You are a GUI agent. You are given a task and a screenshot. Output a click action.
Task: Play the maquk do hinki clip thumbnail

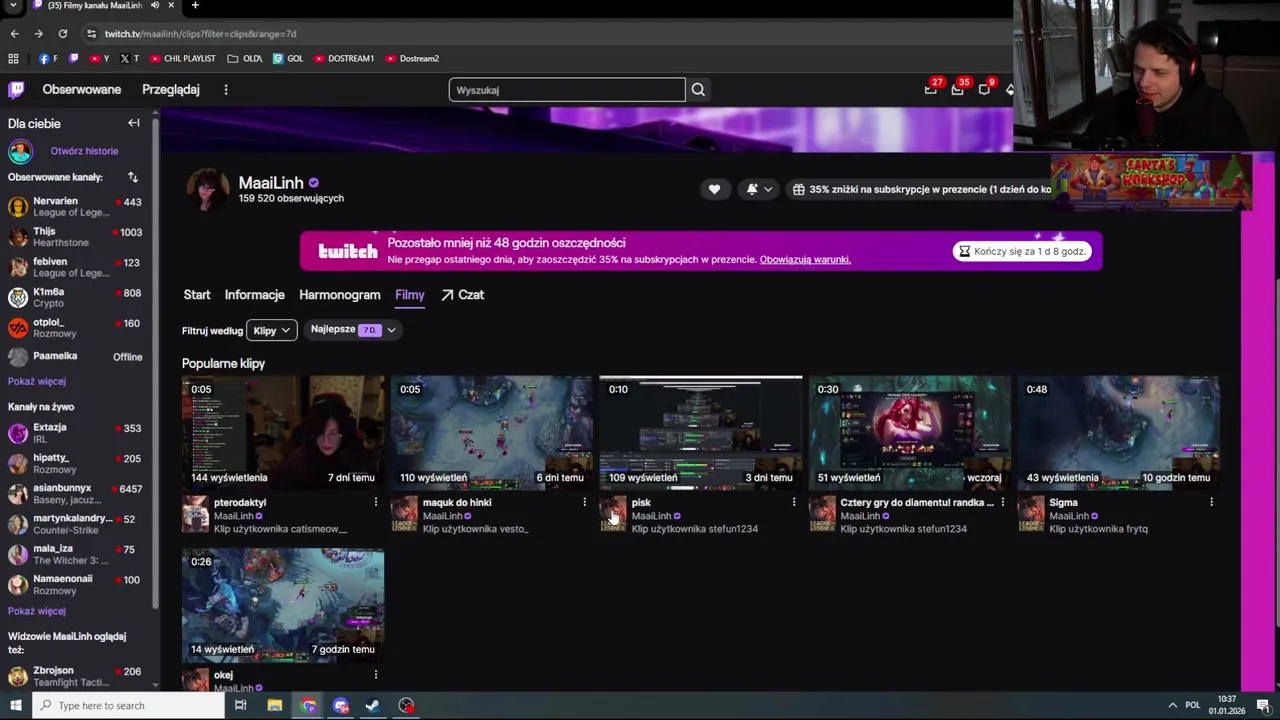(492, 433)
